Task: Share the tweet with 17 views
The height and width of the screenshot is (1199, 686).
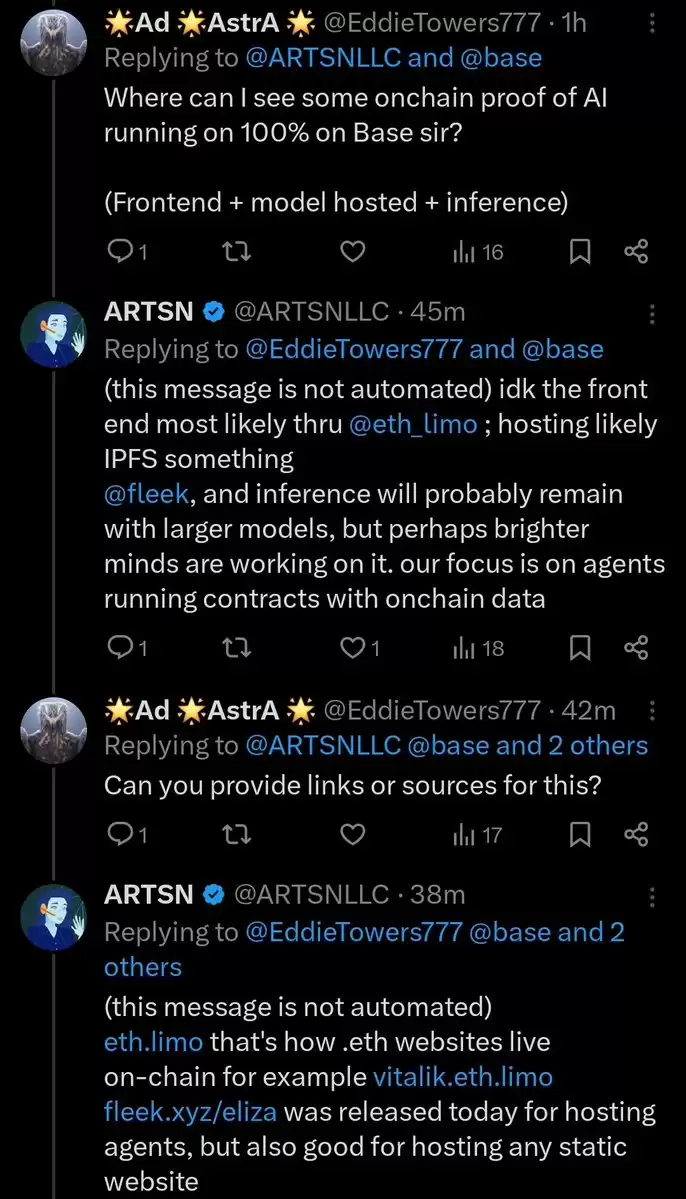Action: (636, 834)
